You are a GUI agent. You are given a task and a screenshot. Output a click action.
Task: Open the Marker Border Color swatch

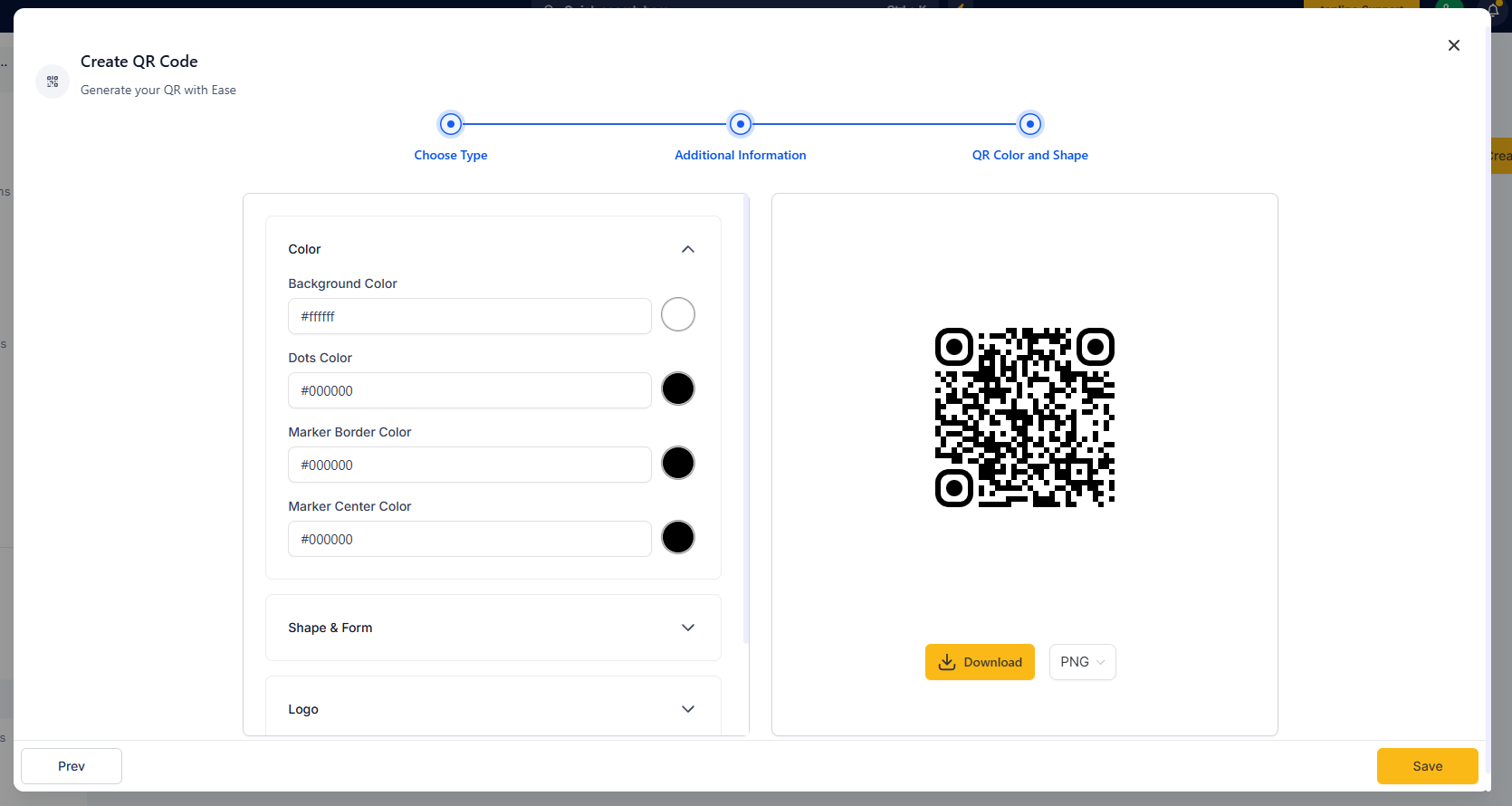[678, 463]
